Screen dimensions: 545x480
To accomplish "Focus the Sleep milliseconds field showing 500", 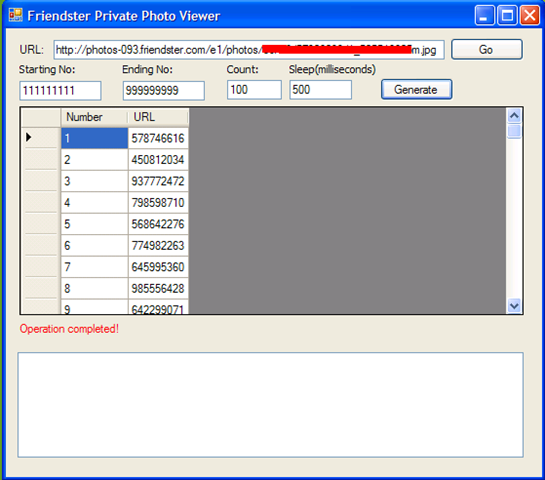I will 320,90.
